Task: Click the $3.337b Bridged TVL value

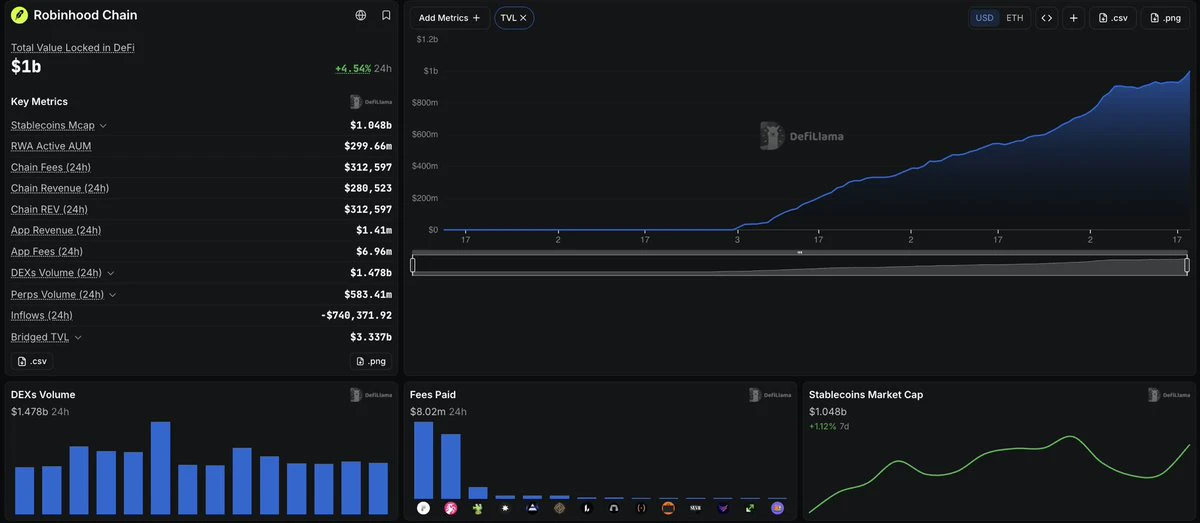Action: [371, 338]
